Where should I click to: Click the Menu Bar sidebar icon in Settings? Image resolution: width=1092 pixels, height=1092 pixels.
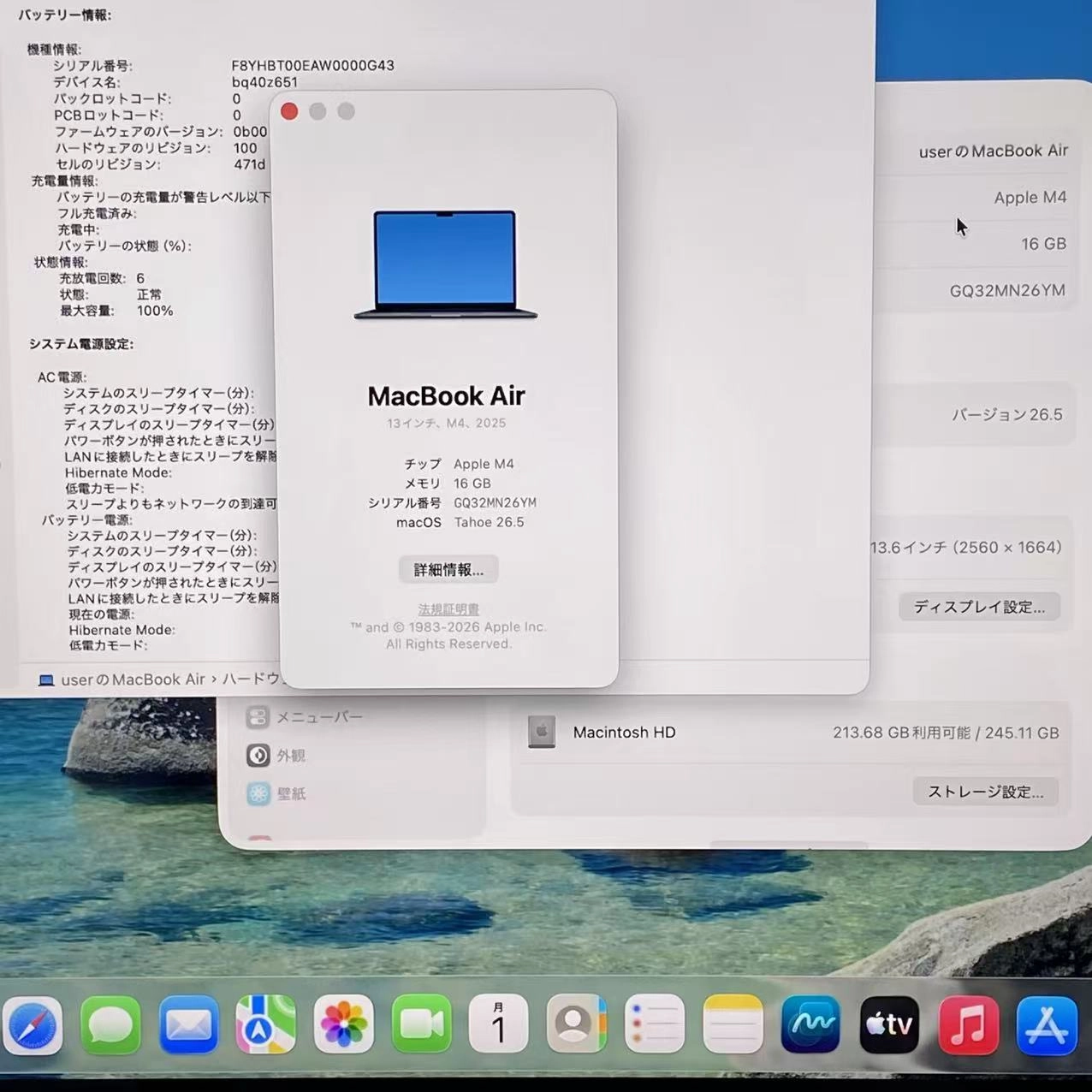pos(258,717)
